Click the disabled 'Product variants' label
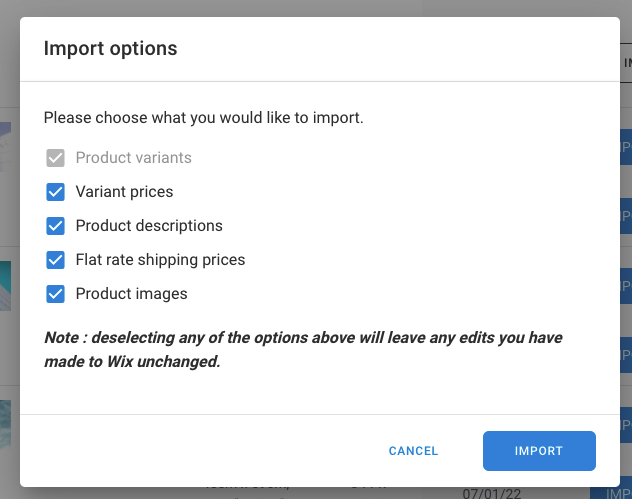 (133, 158)
